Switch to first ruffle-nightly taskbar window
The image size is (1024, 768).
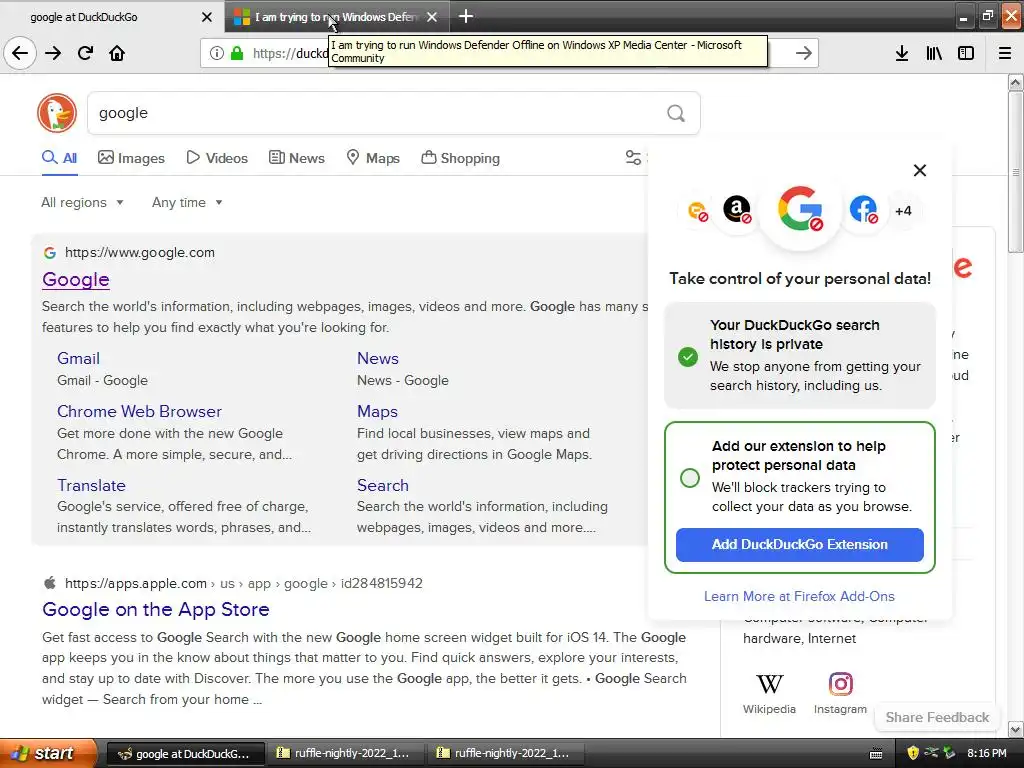click(x=345, y=754)
